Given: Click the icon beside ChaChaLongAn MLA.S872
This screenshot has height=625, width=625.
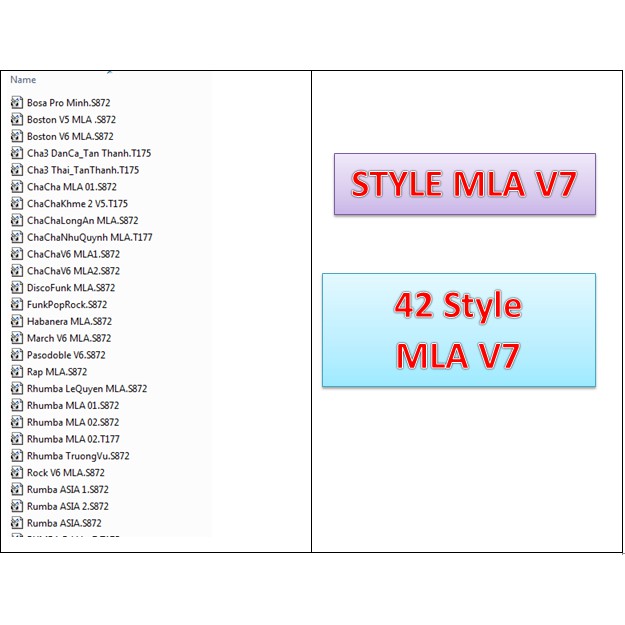Looking at the screenshot, I should 17,220.
